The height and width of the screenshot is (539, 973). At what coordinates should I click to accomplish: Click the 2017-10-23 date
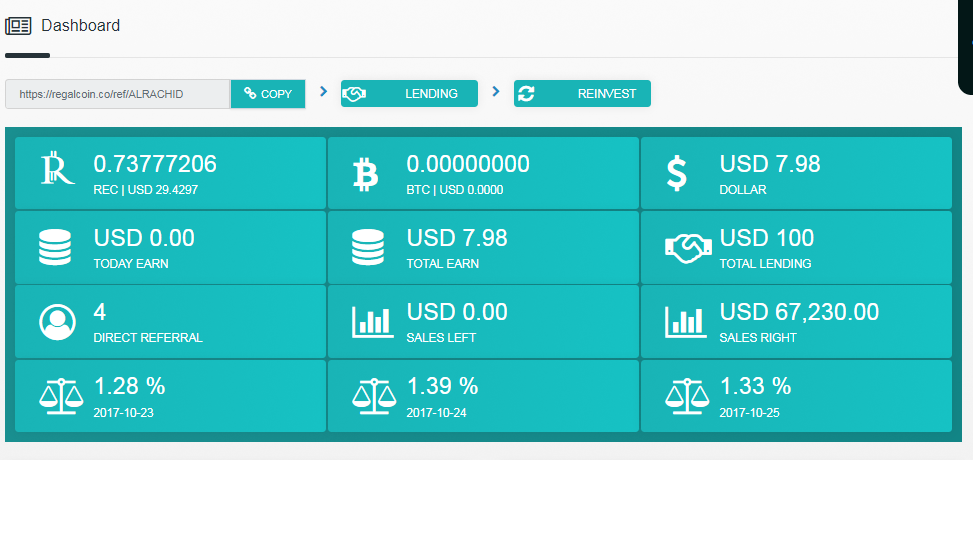123,412
